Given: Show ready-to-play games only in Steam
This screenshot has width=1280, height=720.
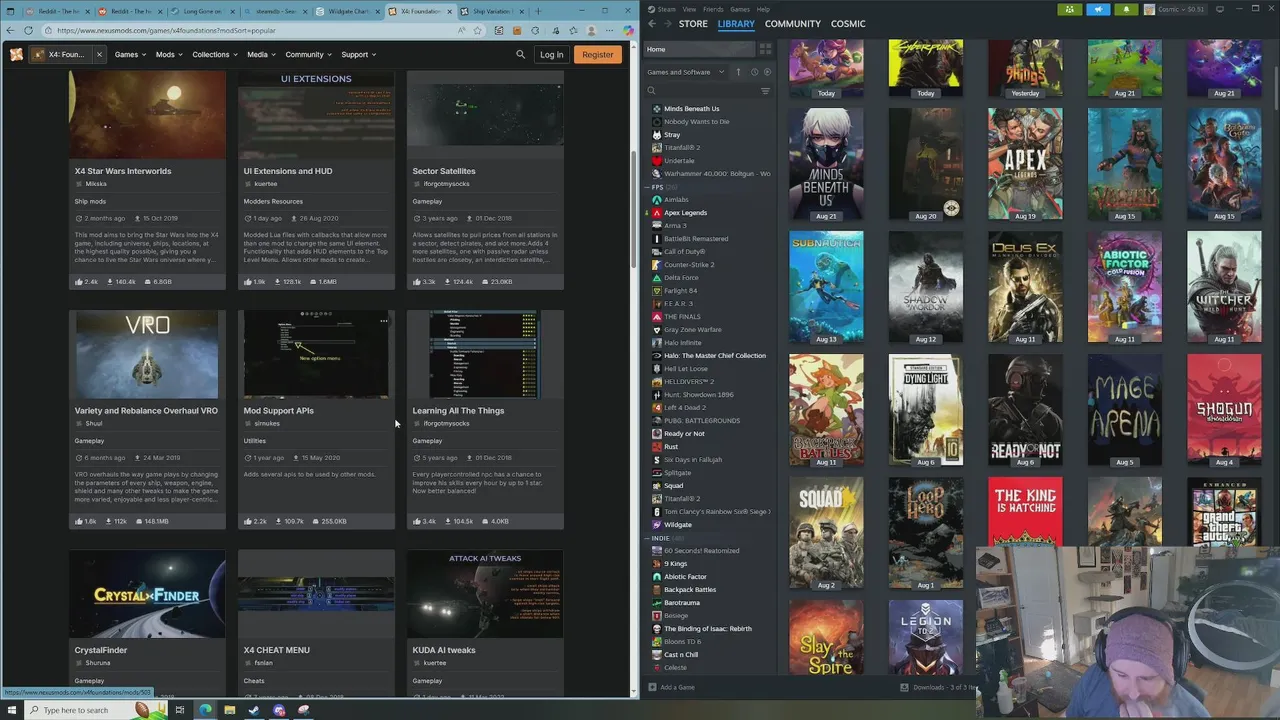Looking at the screenshot, I should (767, 72).
